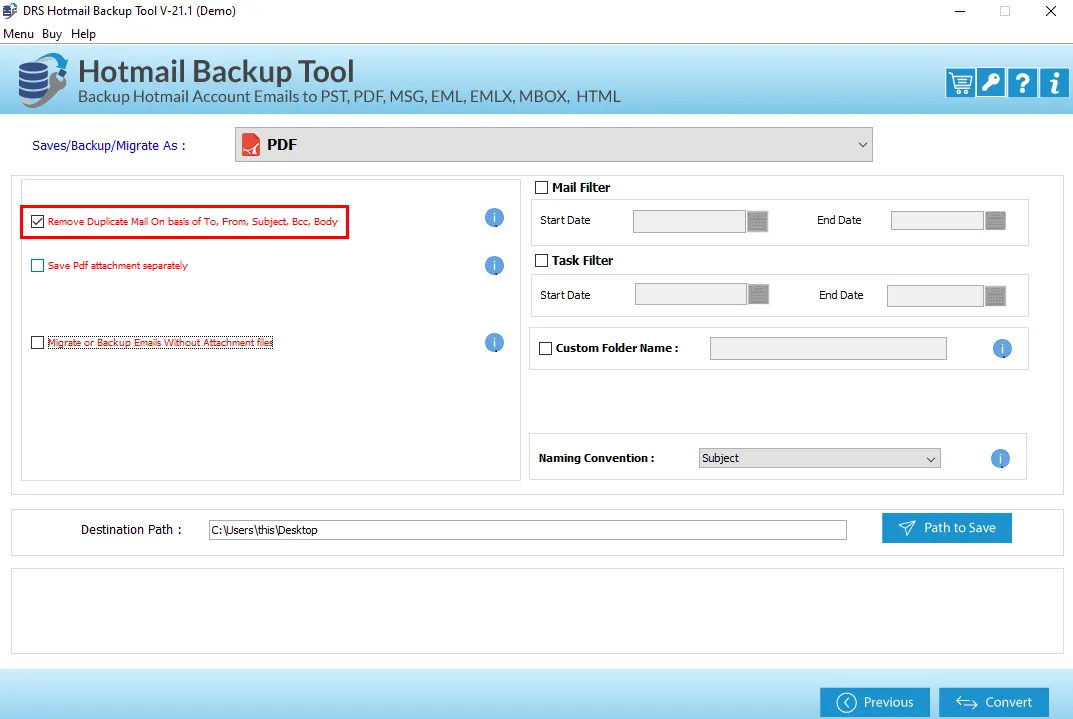
Task: Click the key activation icon
Action: [x=991, y=83]
